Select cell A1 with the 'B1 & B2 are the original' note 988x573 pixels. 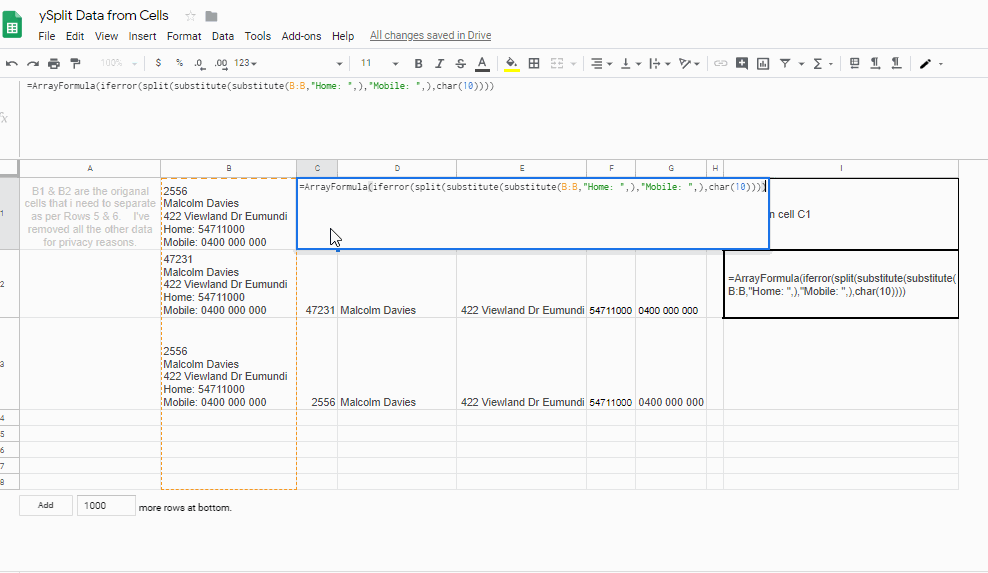90,214
